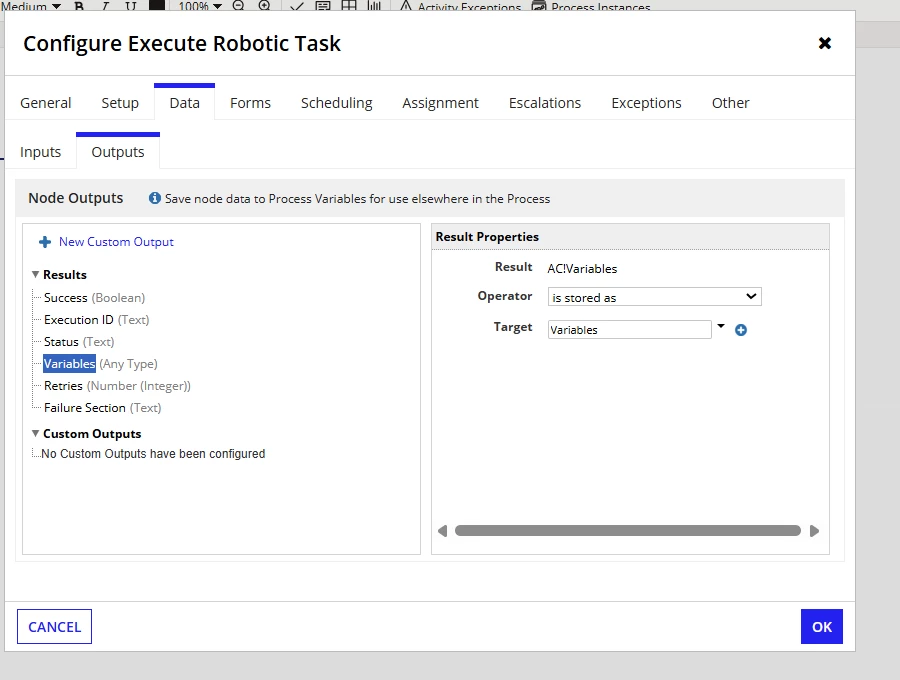Click the black color swatch in toolbar
900x680 pixels.
click(x=157, y=5)
